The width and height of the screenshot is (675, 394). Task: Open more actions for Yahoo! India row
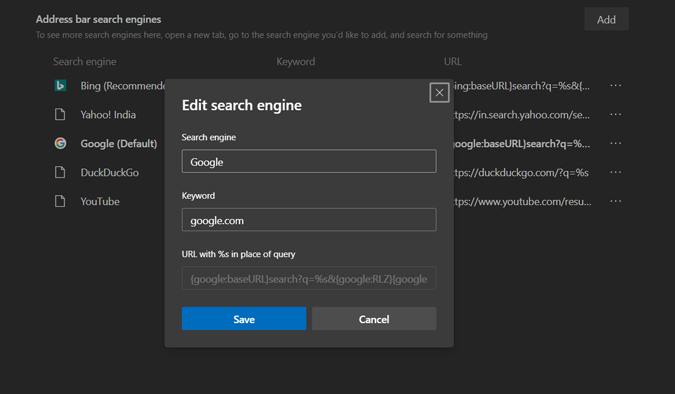pyautogui.click(x=616, y=114)
